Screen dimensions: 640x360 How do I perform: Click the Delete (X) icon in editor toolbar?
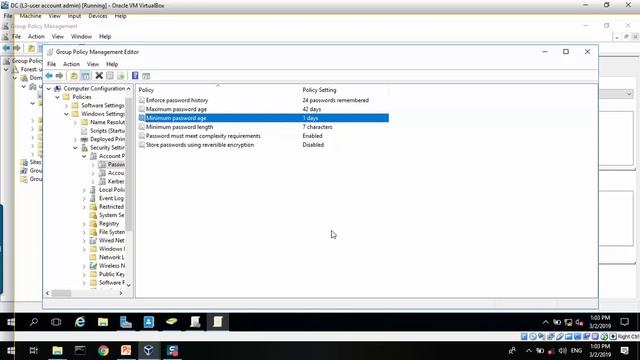coord(99,76)
